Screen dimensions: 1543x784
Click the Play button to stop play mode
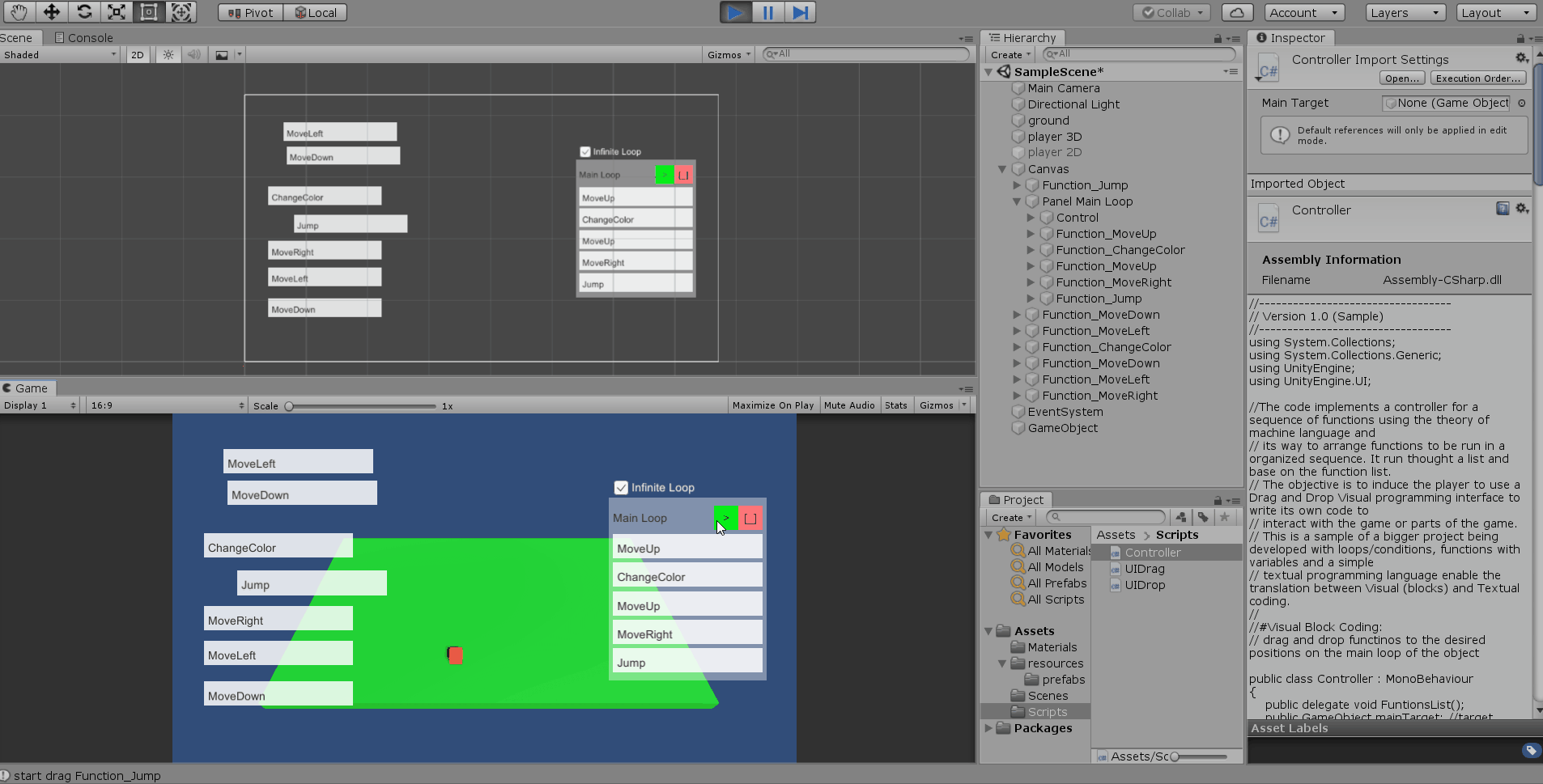736,12
